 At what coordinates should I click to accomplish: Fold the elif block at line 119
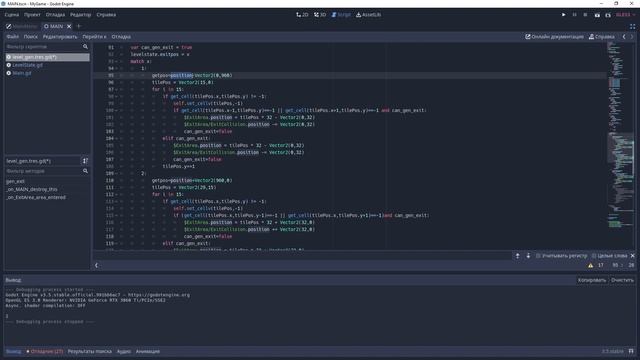(117, 244)
